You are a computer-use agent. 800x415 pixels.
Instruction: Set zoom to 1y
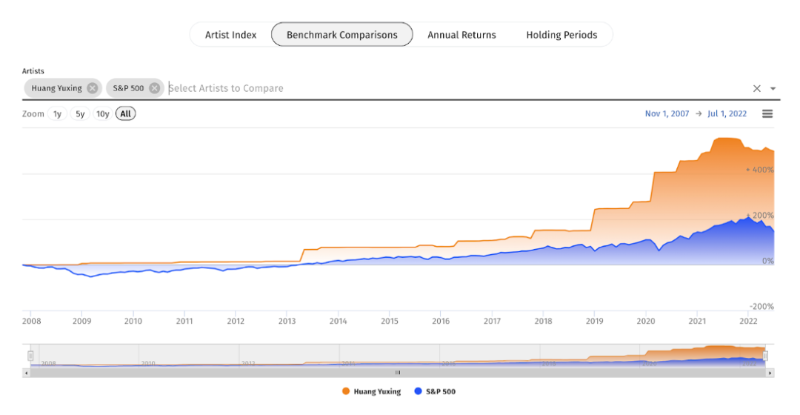click(x=57, y=114)
